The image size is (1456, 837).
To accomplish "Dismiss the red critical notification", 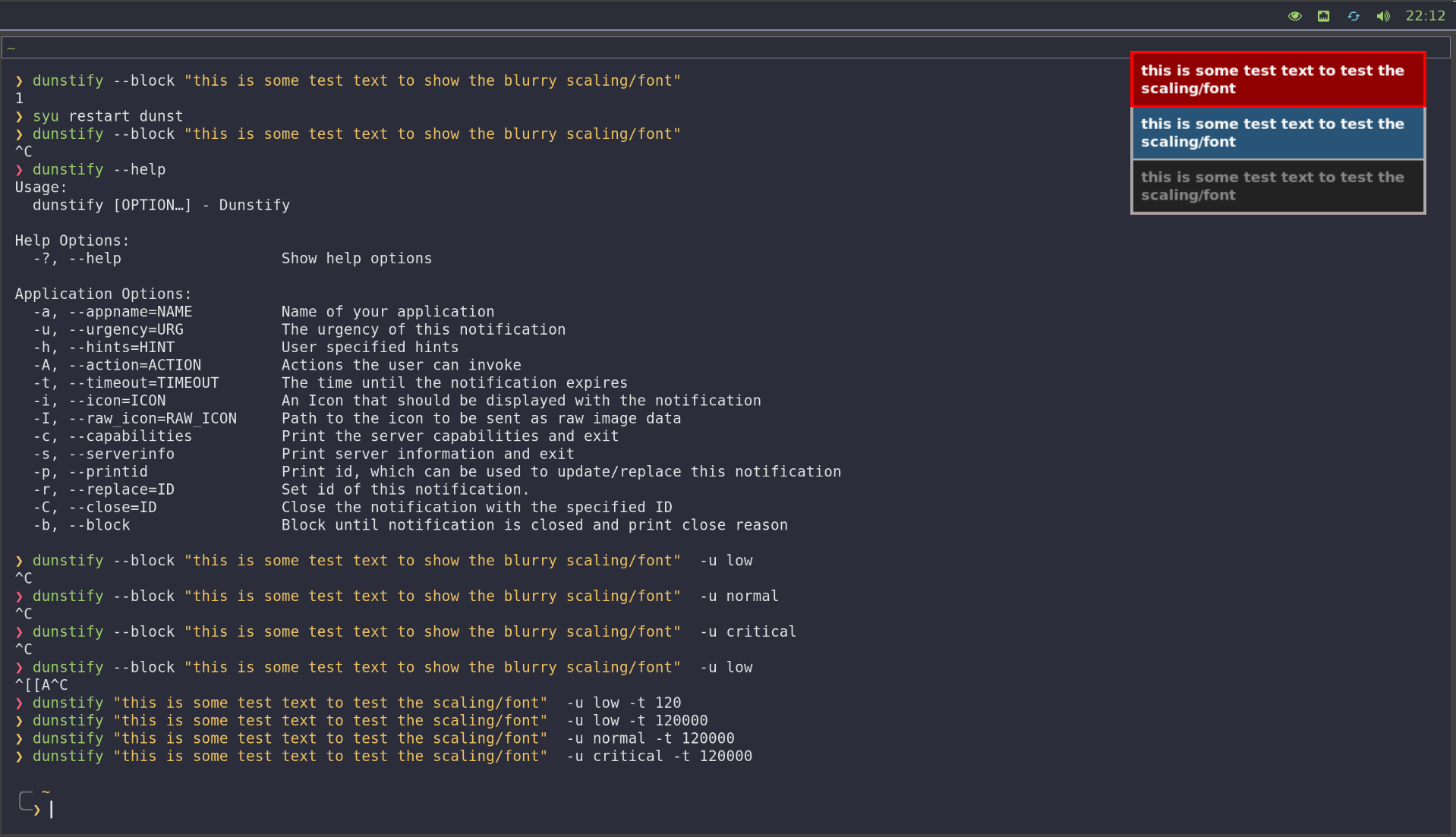I will [1278, 78].
